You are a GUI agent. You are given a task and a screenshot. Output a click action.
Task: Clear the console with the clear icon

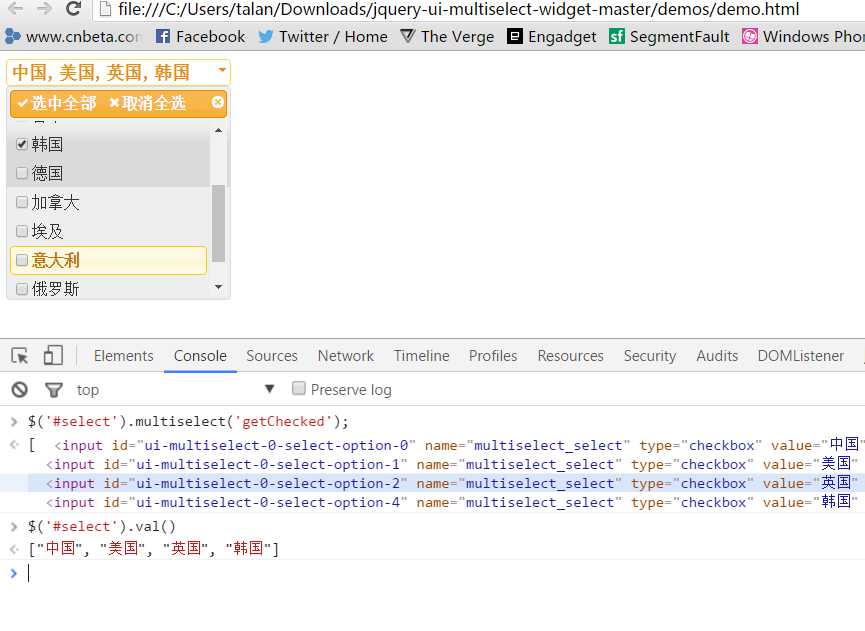click(20, 390)
